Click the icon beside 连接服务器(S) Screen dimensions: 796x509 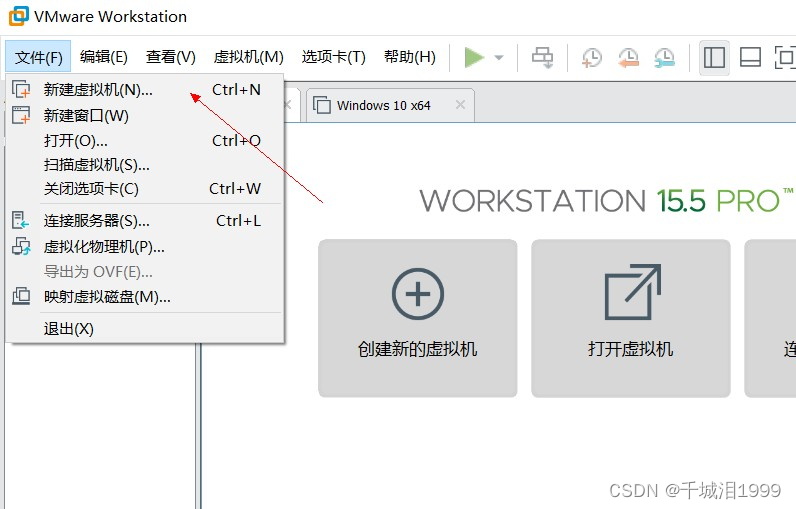click(21, 220)
